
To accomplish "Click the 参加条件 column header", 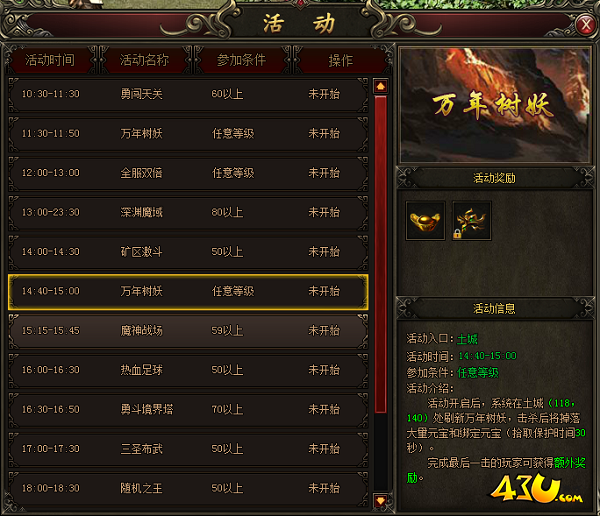I will coord(241,60).
